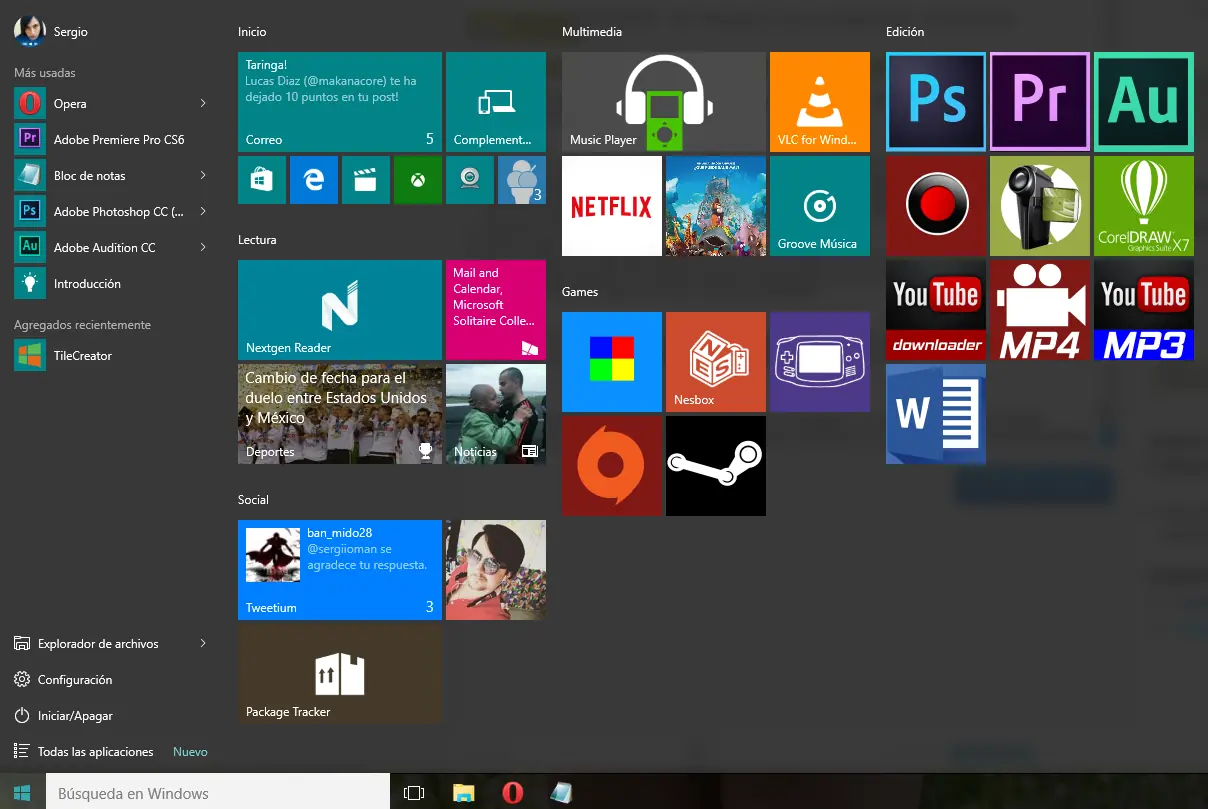Open the Complementos phone companion tile
This screenshot has height=809, width=1208.
pyautogui.click(x=496, y=102)
